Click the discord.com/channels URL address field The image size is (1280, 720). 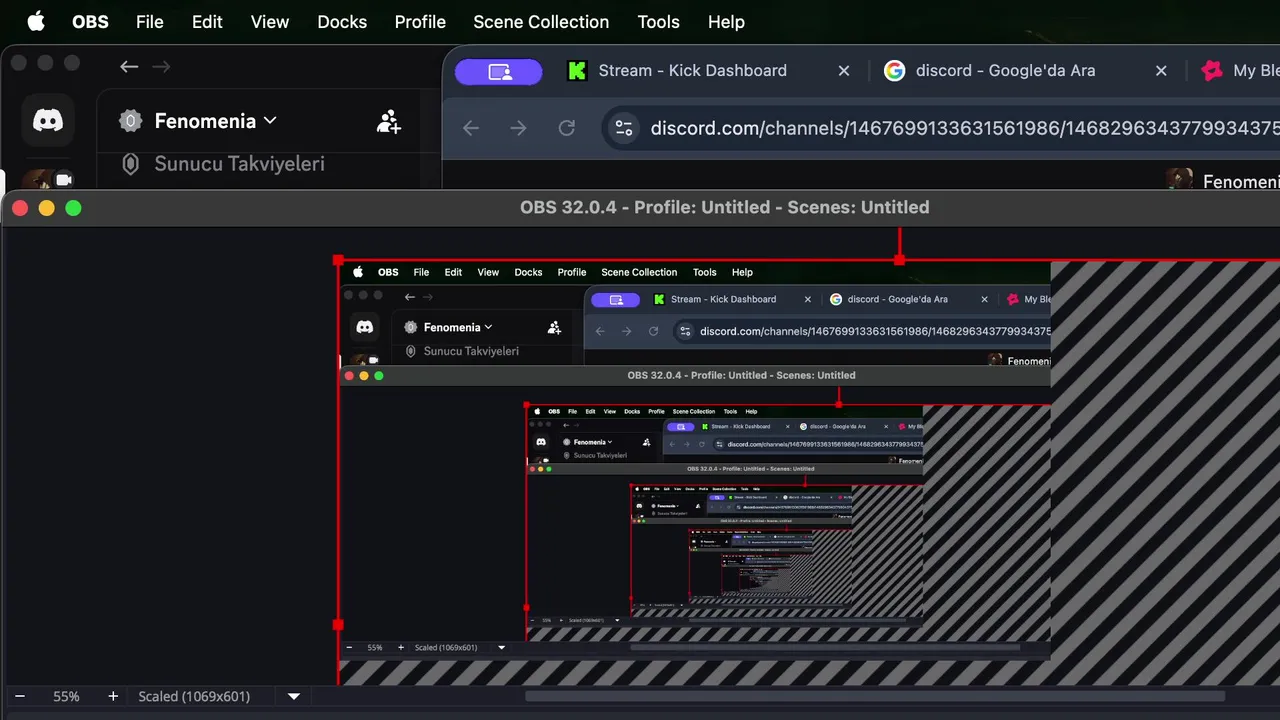pos(964,128)
